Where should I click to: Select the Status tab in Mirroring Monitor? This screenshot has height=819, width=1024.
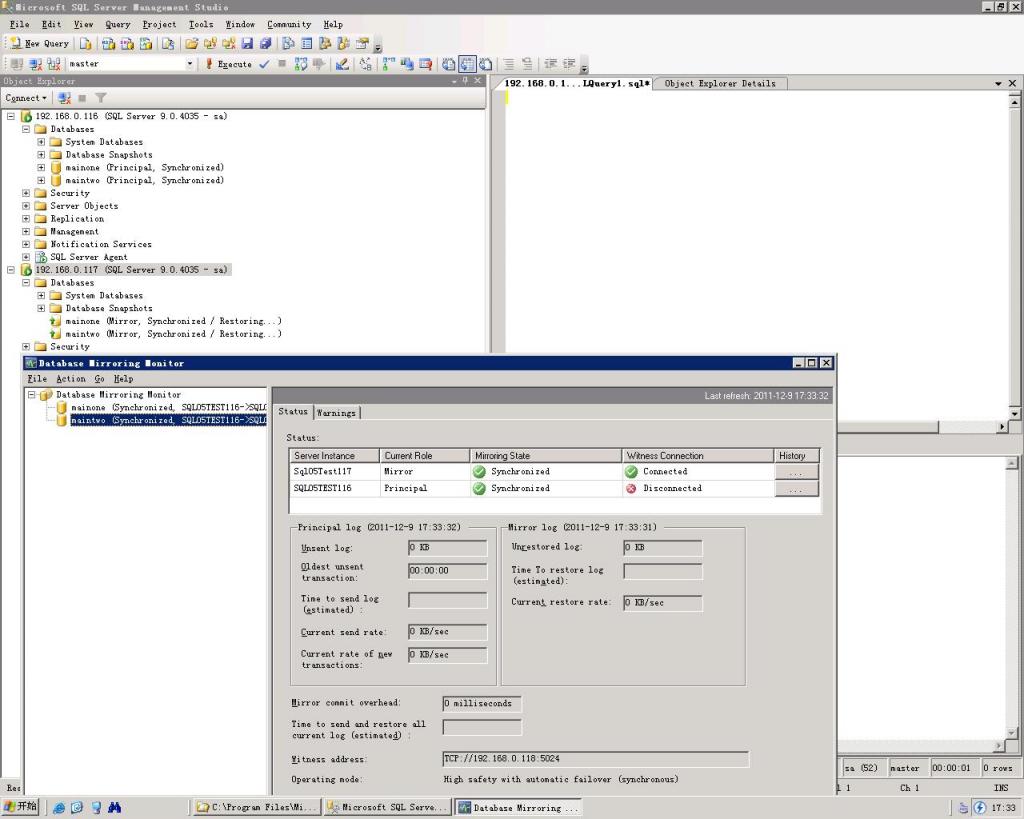[x=293, y=411]
